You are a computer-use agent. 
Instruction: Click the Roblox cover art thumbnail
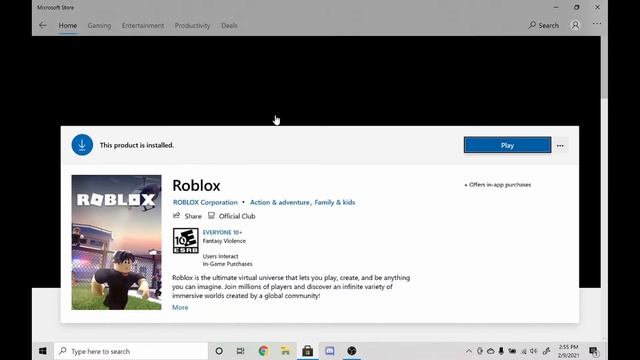116,242
